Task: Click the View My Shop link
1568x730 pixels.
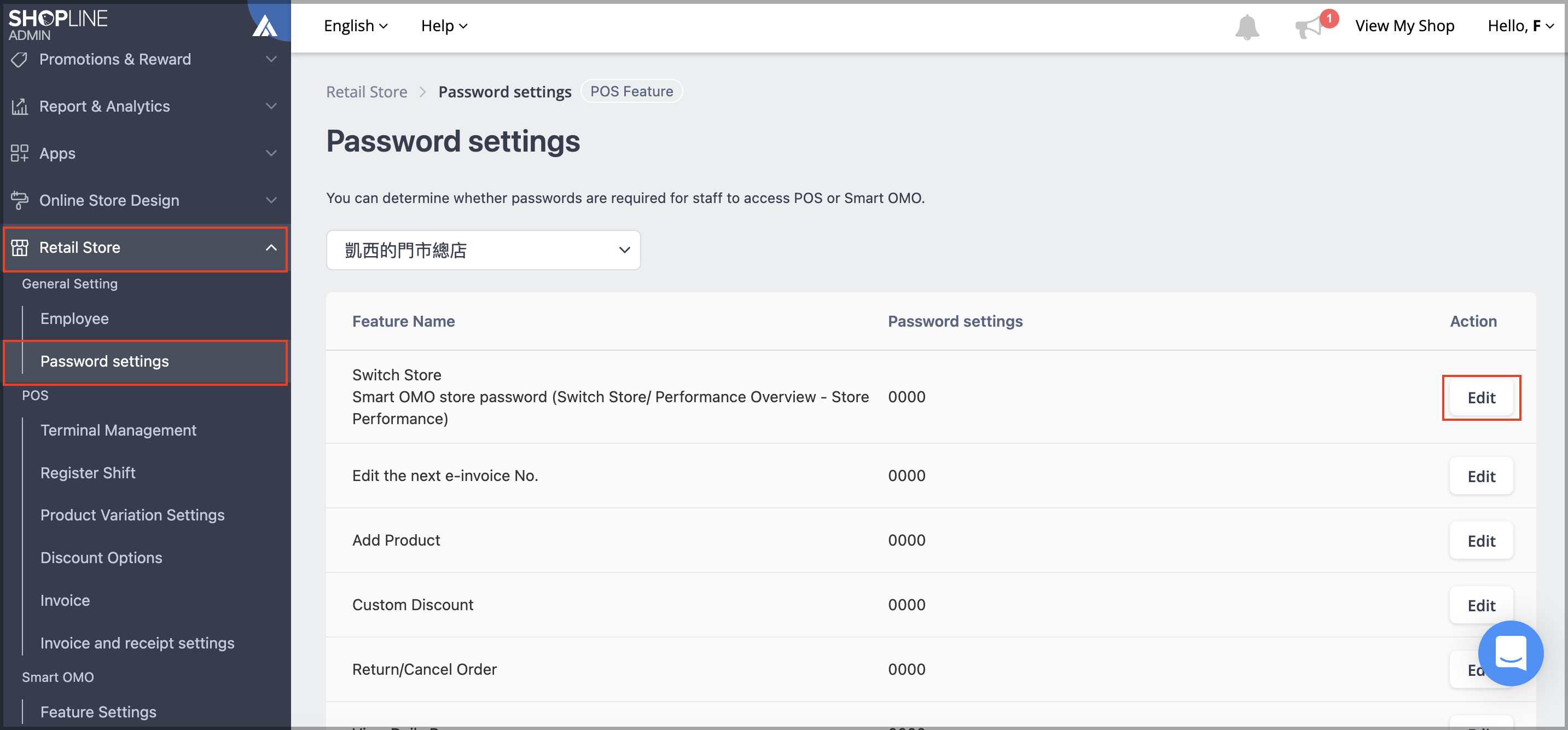Action: [x=1404, y=26]
